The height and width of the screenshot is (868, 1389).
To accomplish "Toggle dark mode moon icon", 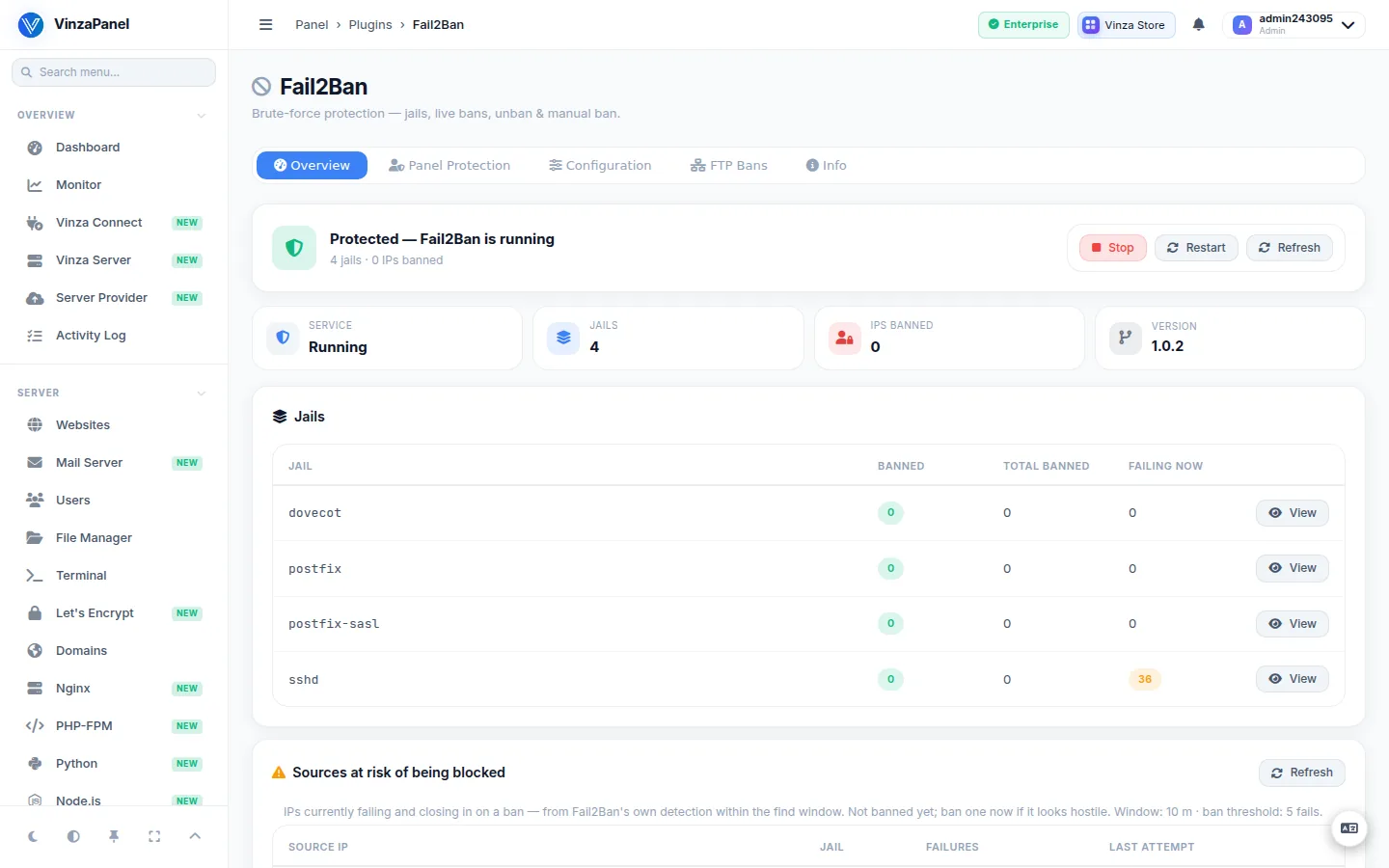I will pyautogui.click(x=33, y=836).
